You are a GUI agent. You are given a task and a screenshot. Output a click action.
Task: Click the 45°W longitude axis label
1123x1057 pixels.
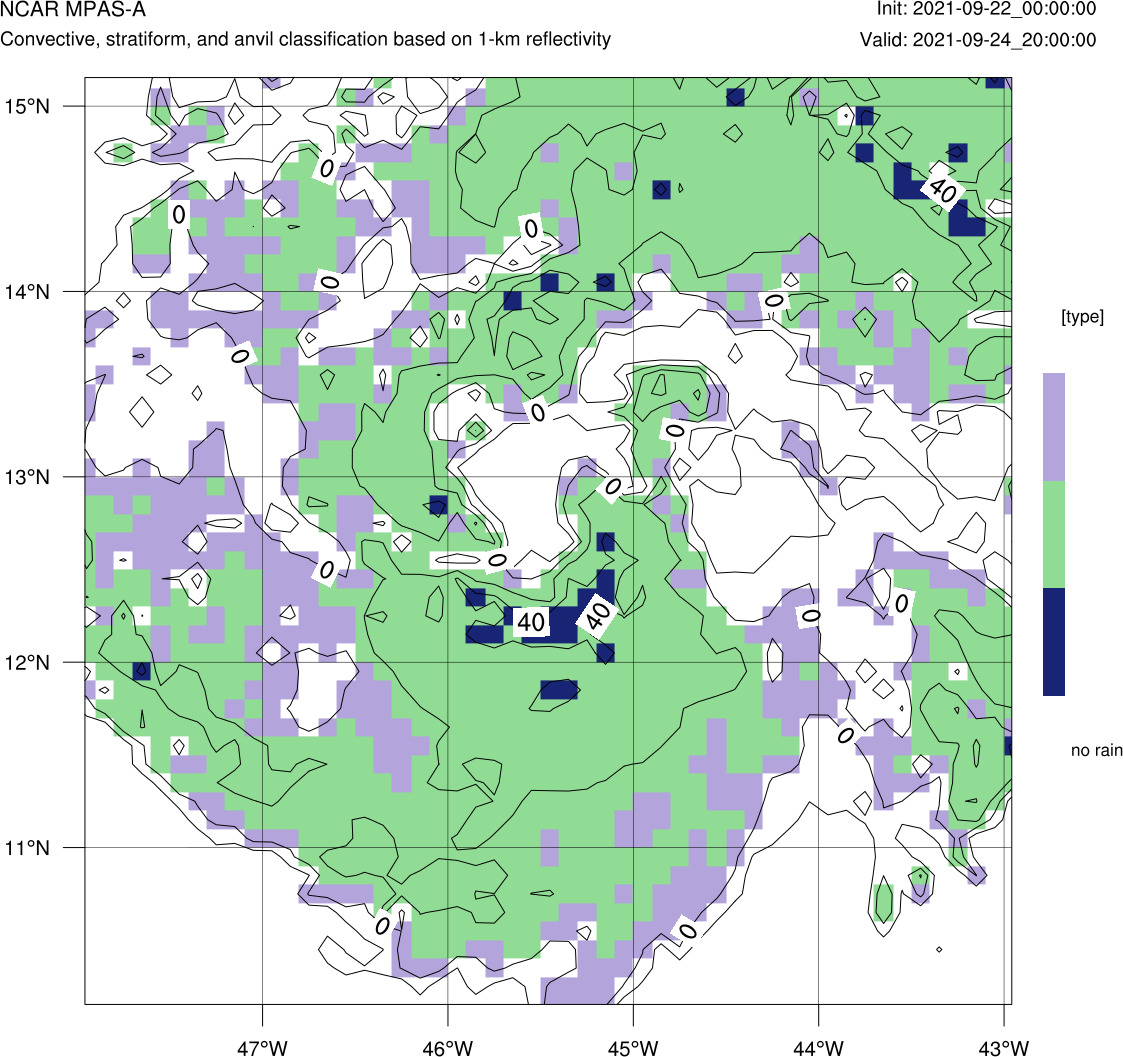[633, 1048]
